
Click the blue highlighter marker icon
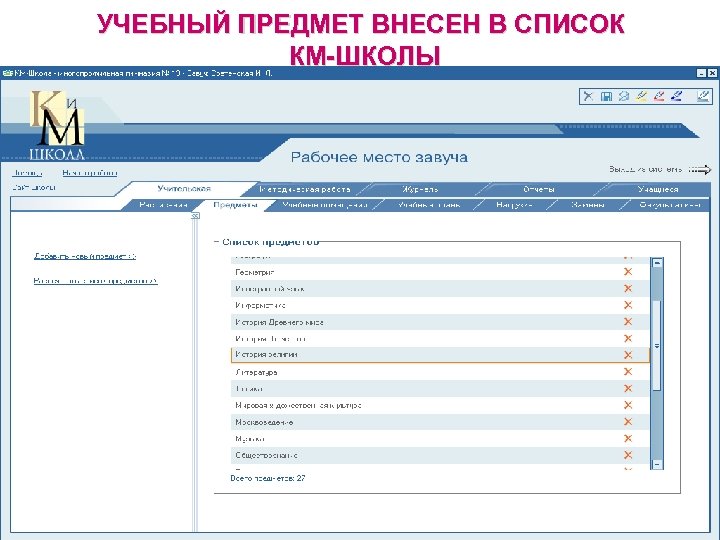676,96
